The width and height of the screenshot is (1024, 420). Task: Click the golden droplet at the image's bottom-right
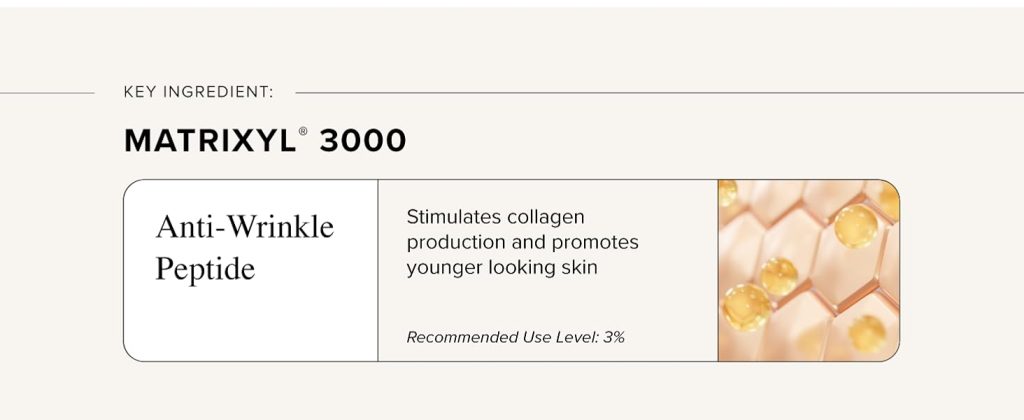click(867, 333)
